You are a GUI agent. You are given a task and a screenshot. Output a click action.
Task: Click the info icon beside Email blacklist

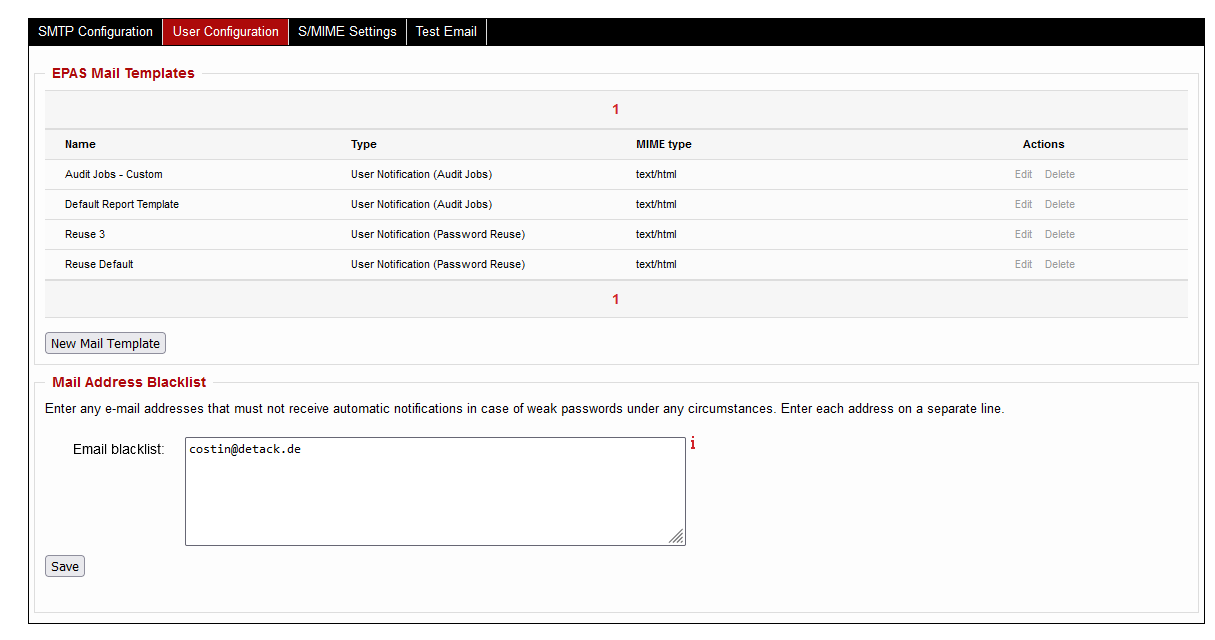tap(692, 443)
